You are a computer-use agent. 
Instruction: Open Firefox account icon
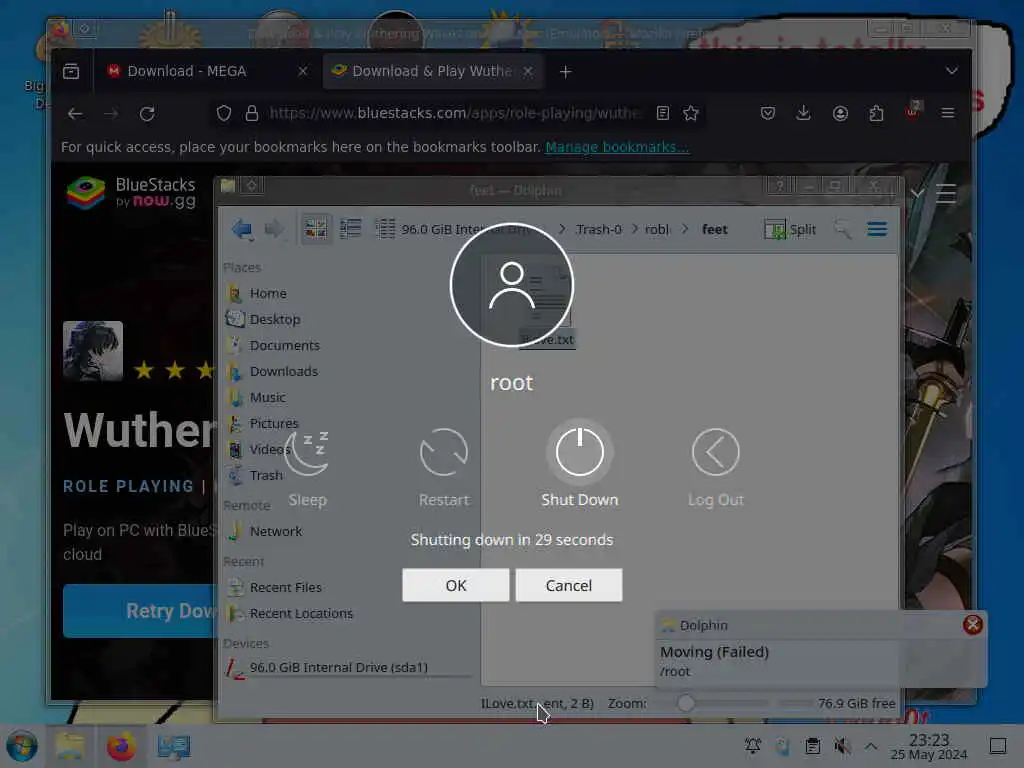click(840, 114)
